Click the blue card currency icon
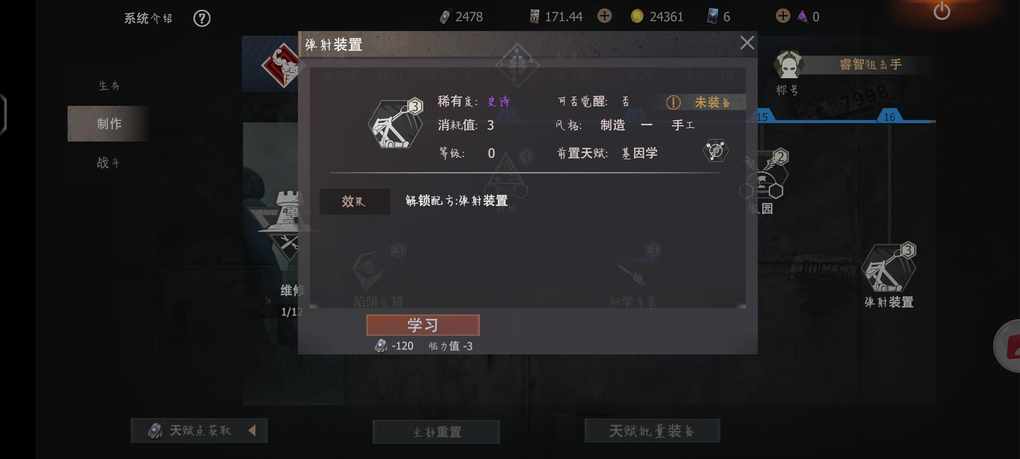This screenshot has width=1020, height=459. [x=713, y=16]
